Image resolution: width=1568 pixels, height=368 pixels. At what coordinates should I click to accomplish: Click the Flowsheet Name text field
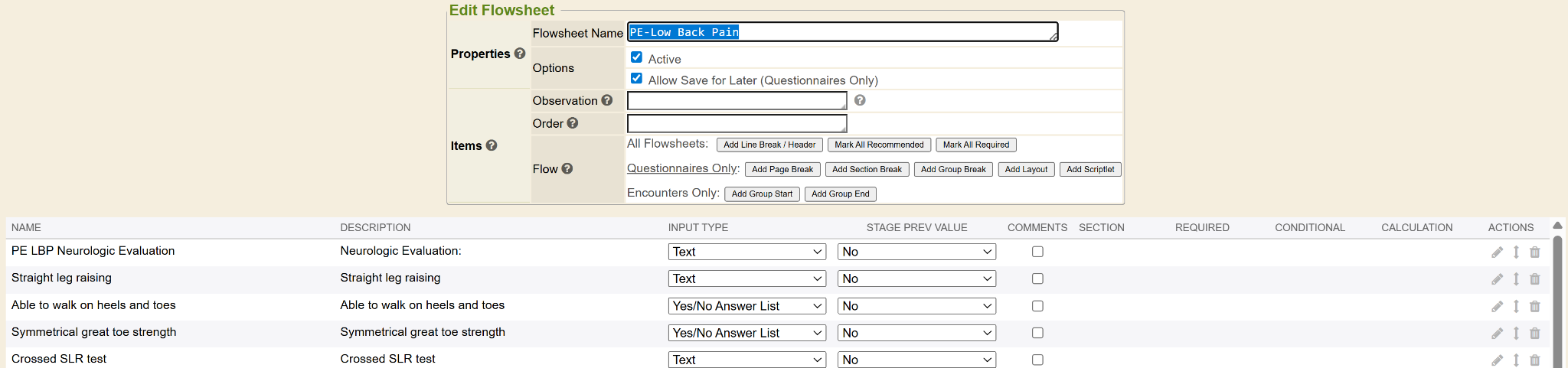(842, 32)
